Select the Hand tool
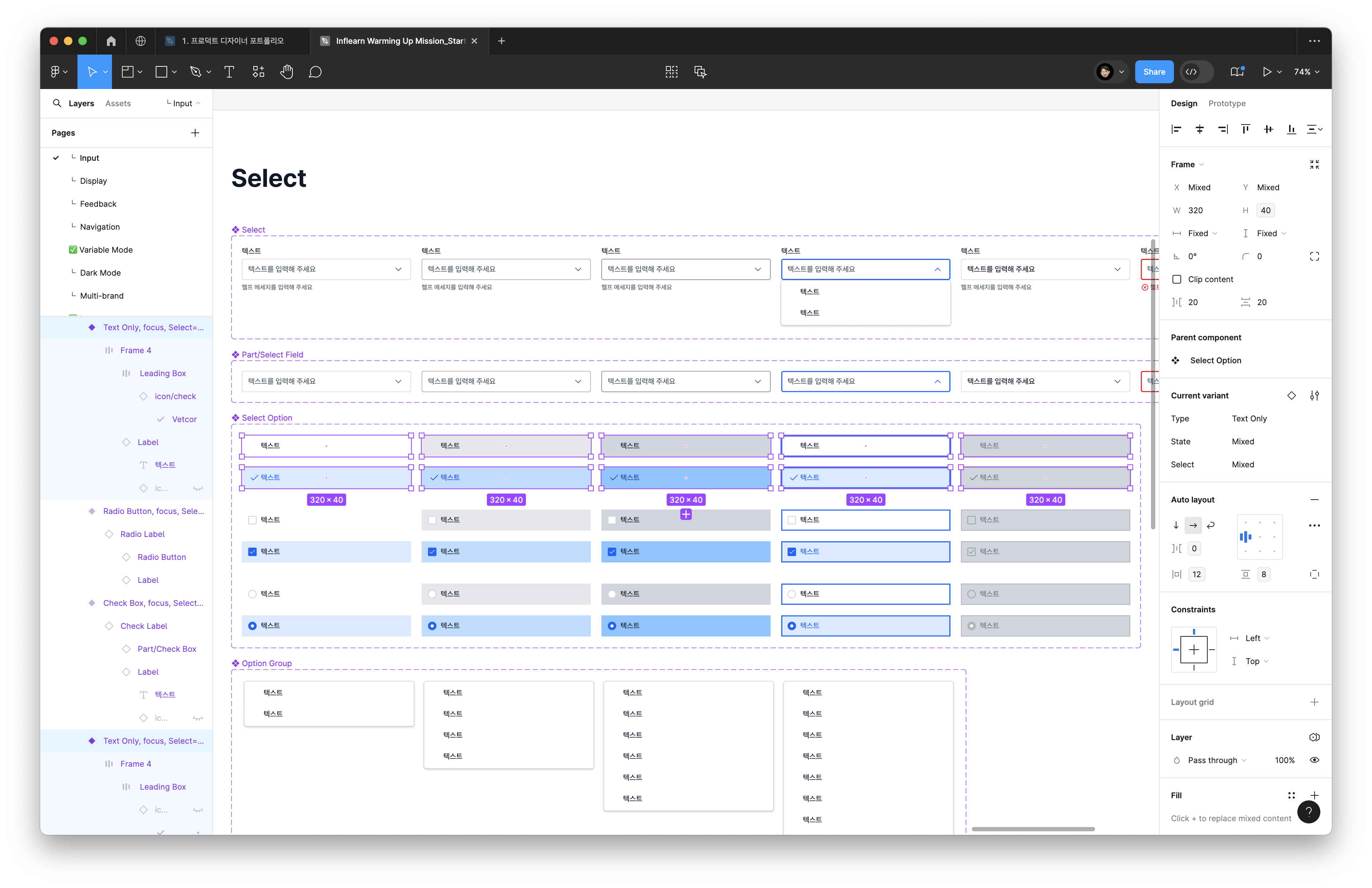 286,71
